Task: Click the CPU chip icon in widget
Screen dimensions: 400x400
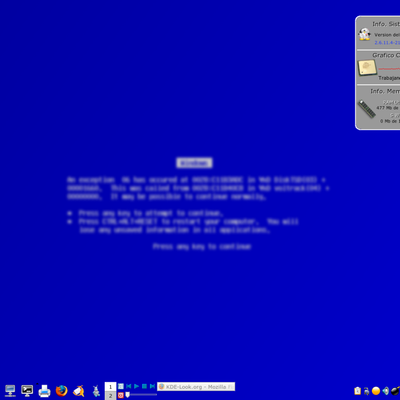Action: pyautogui.click(x=367, y=67)
